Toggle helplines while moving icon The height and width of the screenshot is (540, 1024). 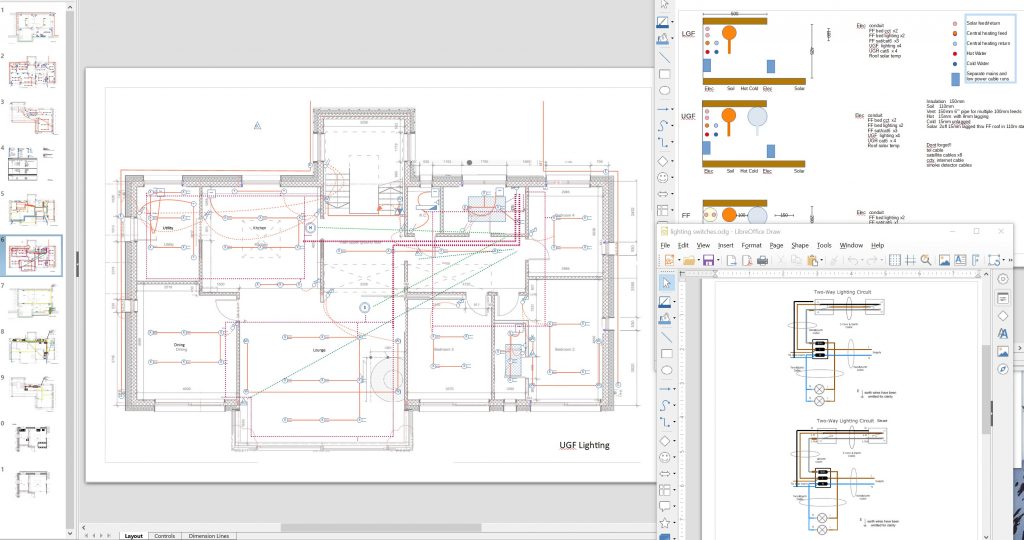pyautogui.click(x=910, y=260)
